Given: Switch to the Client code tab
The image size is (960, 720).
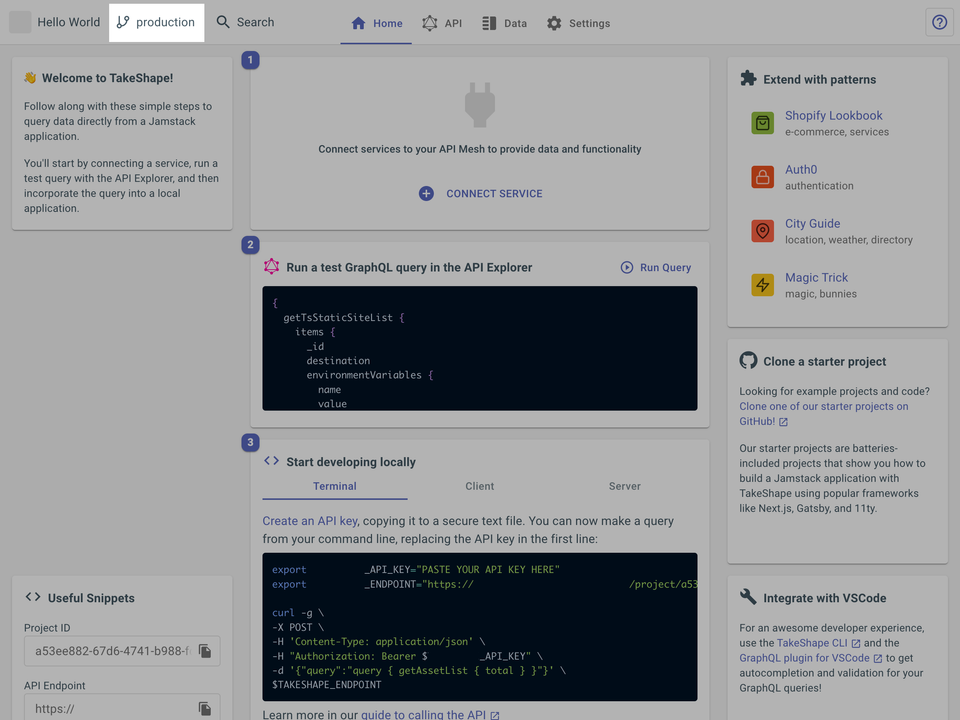Looking at the screenshot, I should point(480,486).
